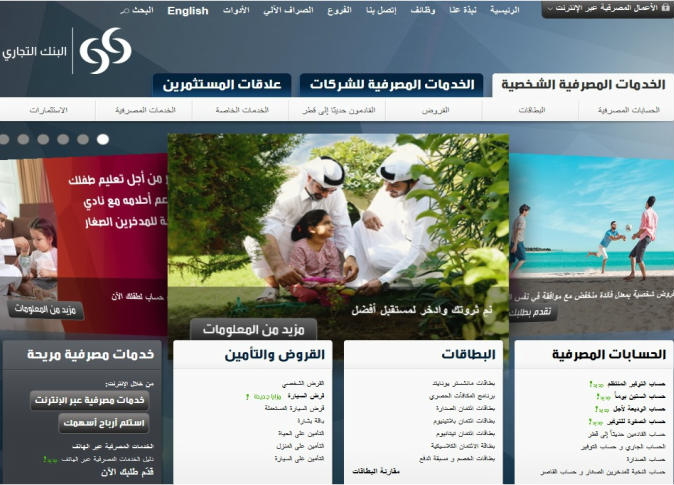Open حساب التوفير المنتظم link
Image resolution: width=674 pixels, height=485 pixels.
coord(636,384)
